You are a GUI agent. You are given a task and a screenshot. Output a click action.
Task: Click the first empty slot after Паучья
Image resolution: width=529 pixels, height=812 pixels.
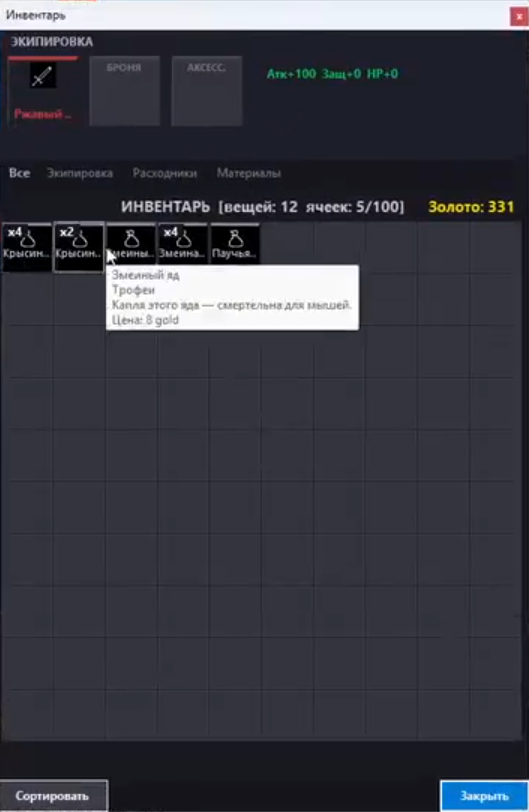point(287,247)
